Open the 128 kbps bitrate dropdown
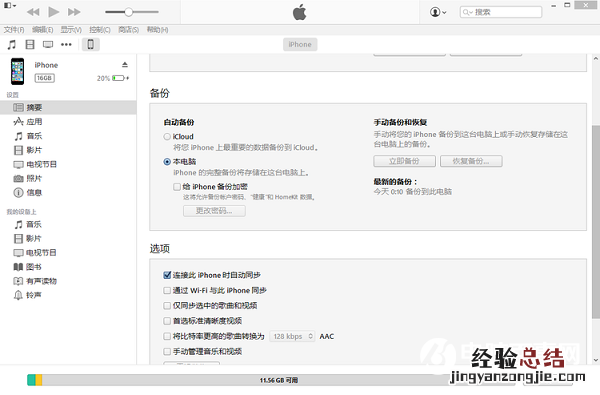 [x=292, y=336]
